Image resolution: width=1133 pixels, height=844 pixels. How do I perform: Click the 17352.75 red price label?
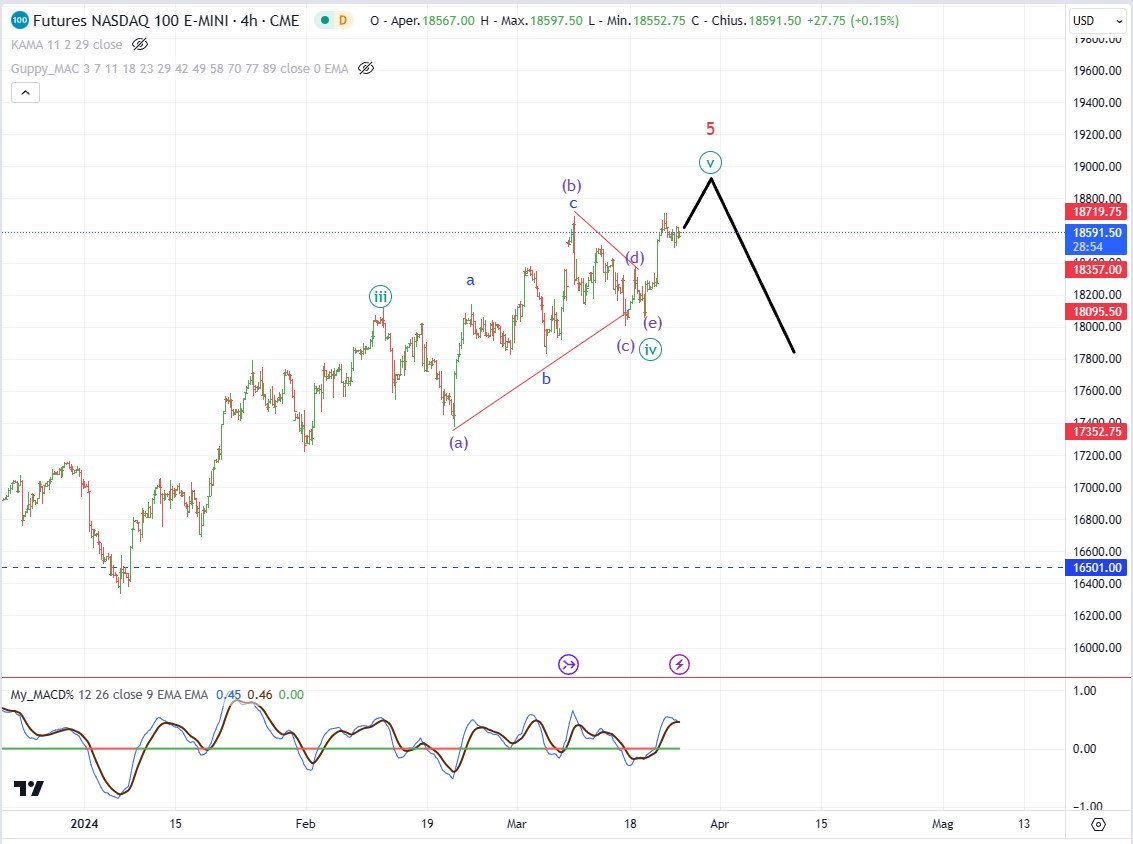1096,431
